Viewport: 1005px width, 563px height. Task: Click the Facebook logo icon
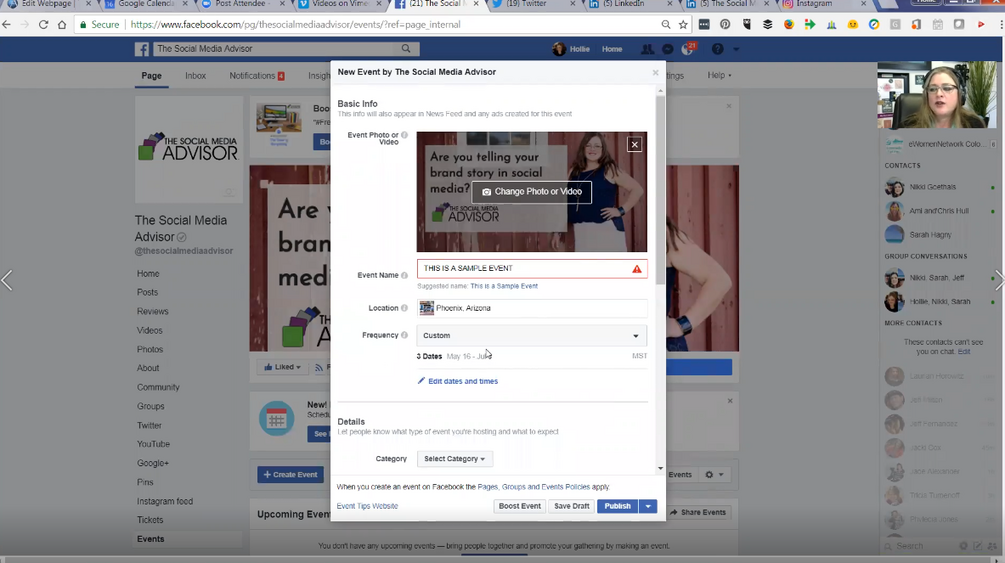[142, 49]
